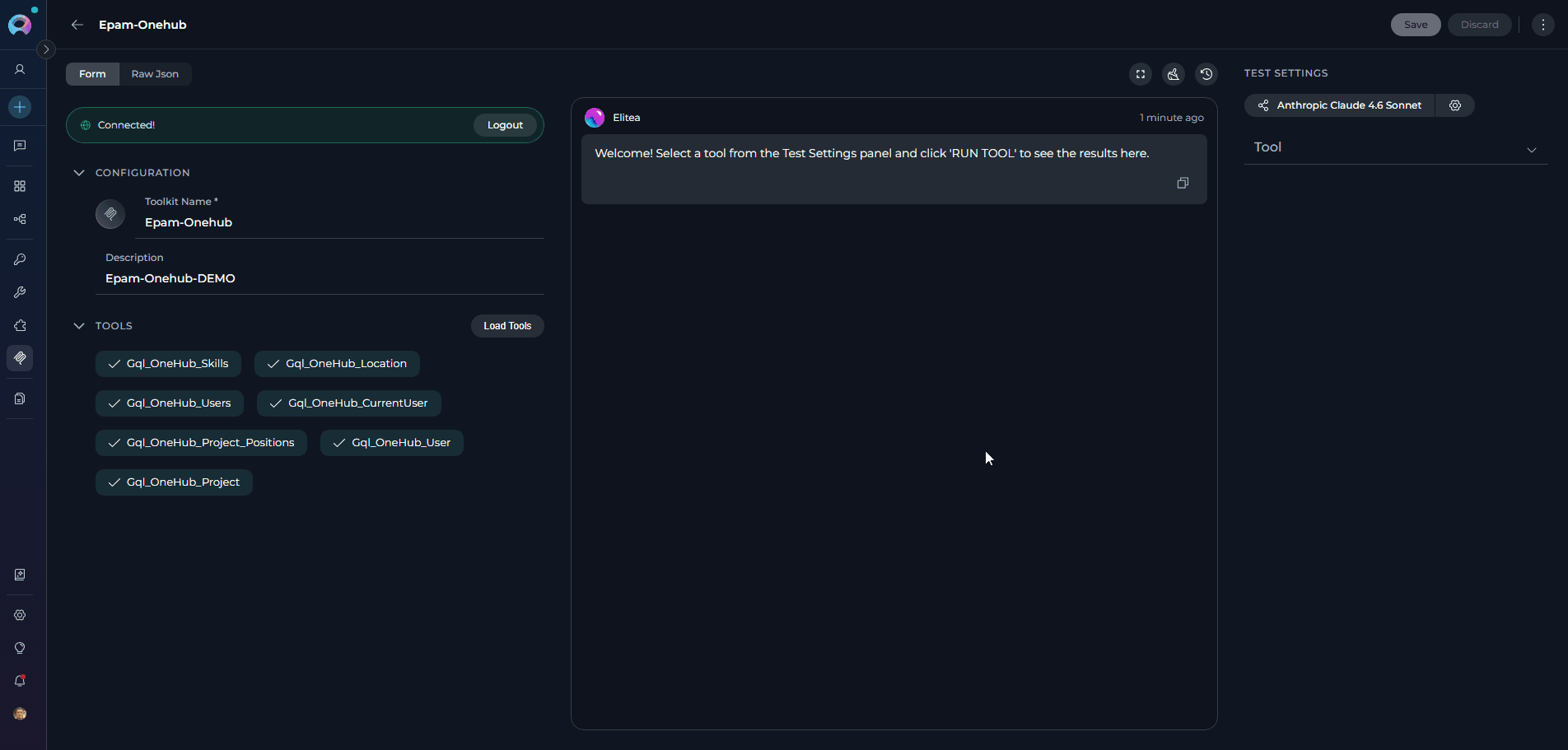The image size is (1568, 750).
Task: Click the toolkit icon beside Toolkit Name
Action: tap(110, 214)
